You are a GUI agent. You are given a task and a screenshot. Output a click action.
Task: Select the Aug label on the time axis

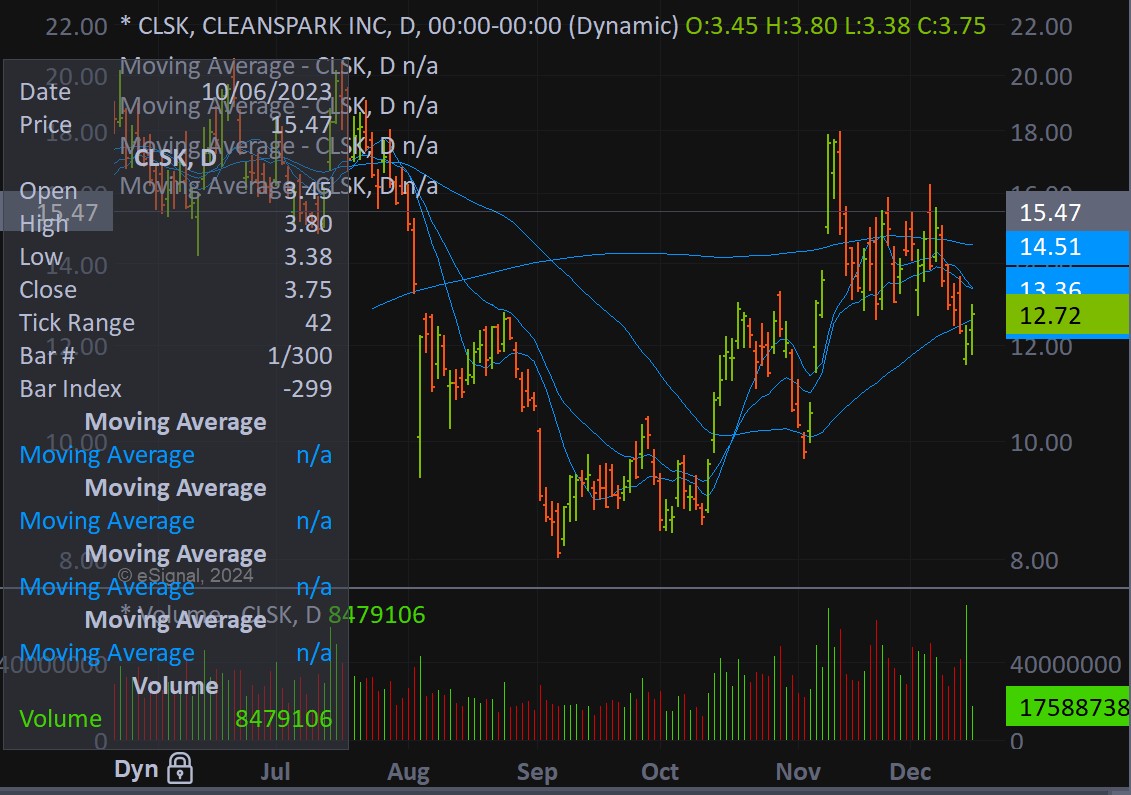[x=408, y=772]
